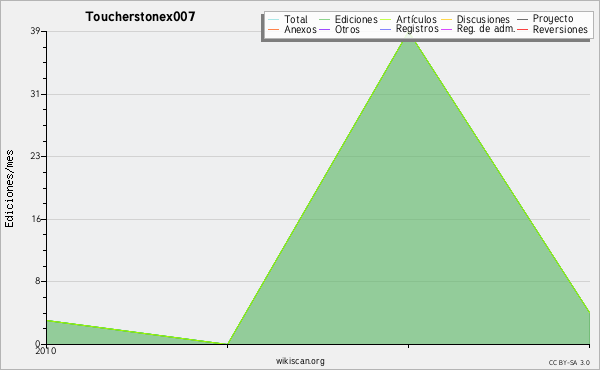Click the Registros legend label

click(417, 29)
